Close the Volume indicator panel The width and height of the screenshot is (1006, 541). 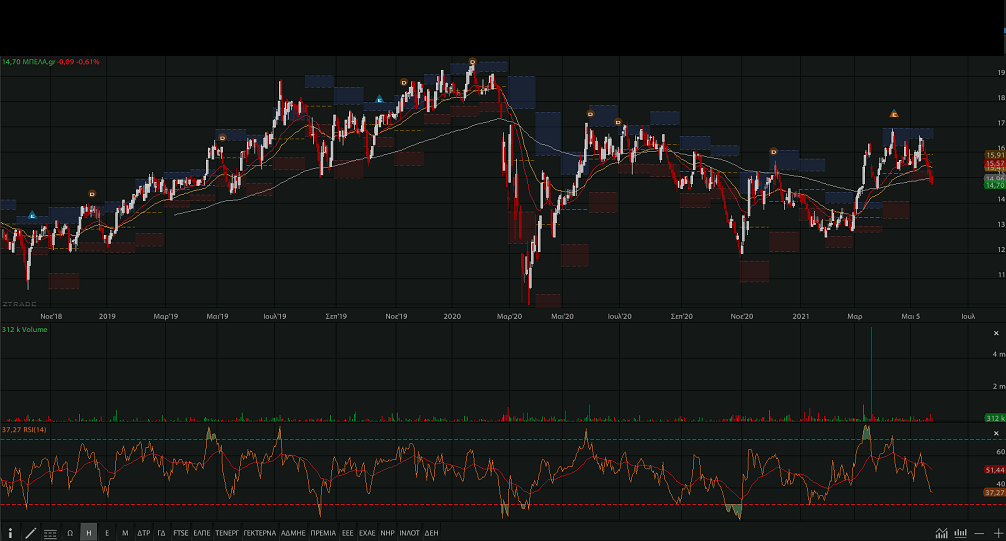point(996,330)
